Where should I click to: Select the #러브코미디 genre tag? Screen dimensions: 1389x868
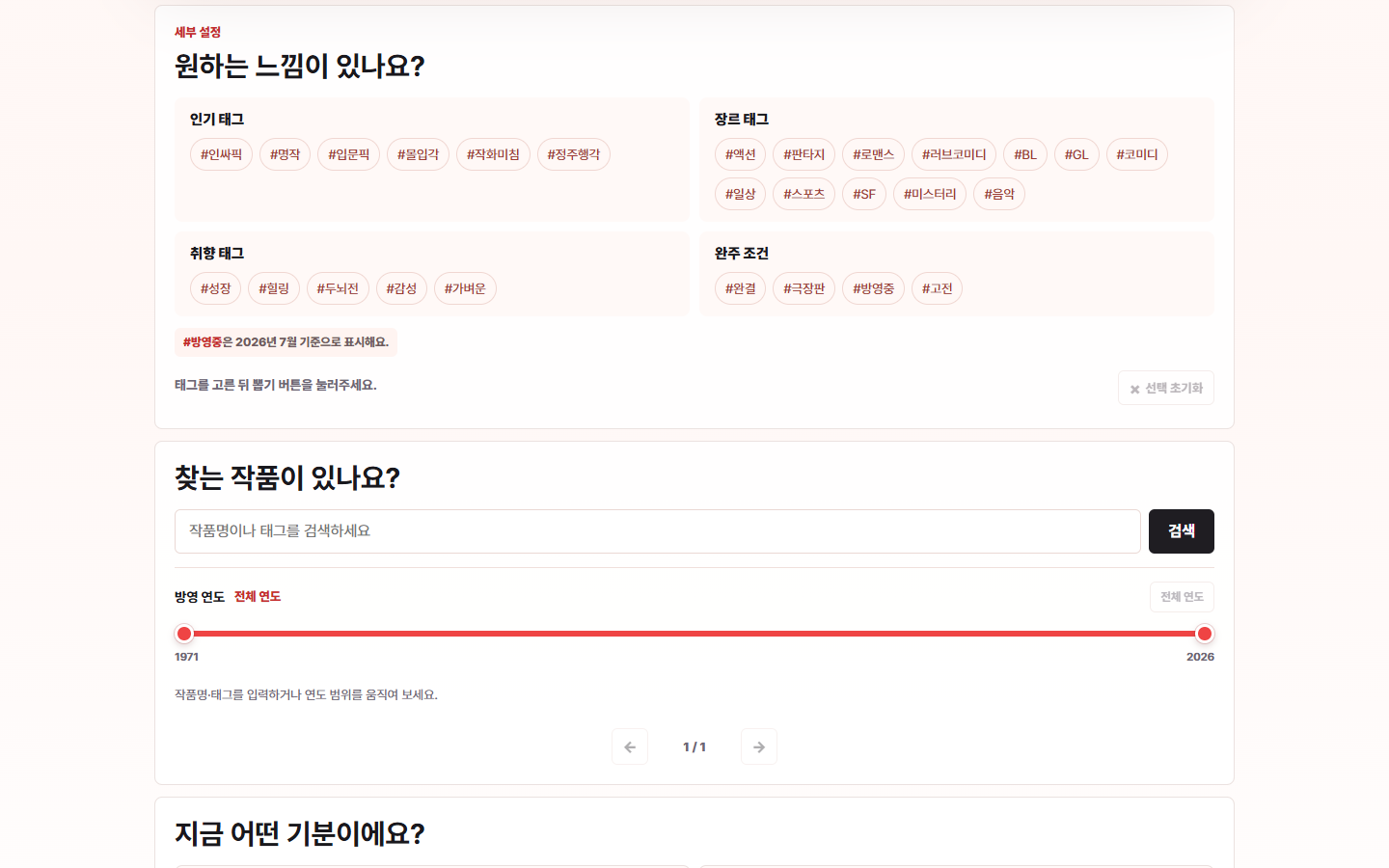click(x=954, y=154)
